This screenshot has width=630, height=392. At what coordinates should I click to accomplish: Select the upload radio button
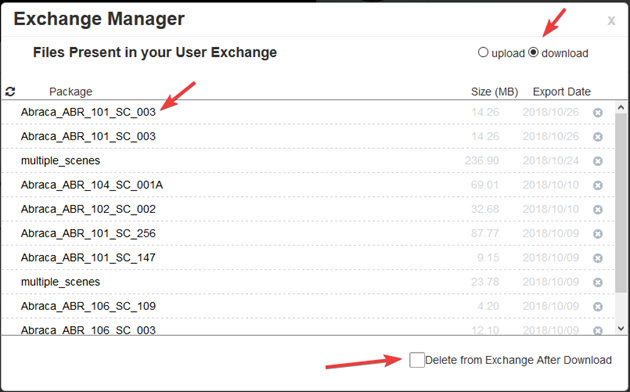point(483,52)
